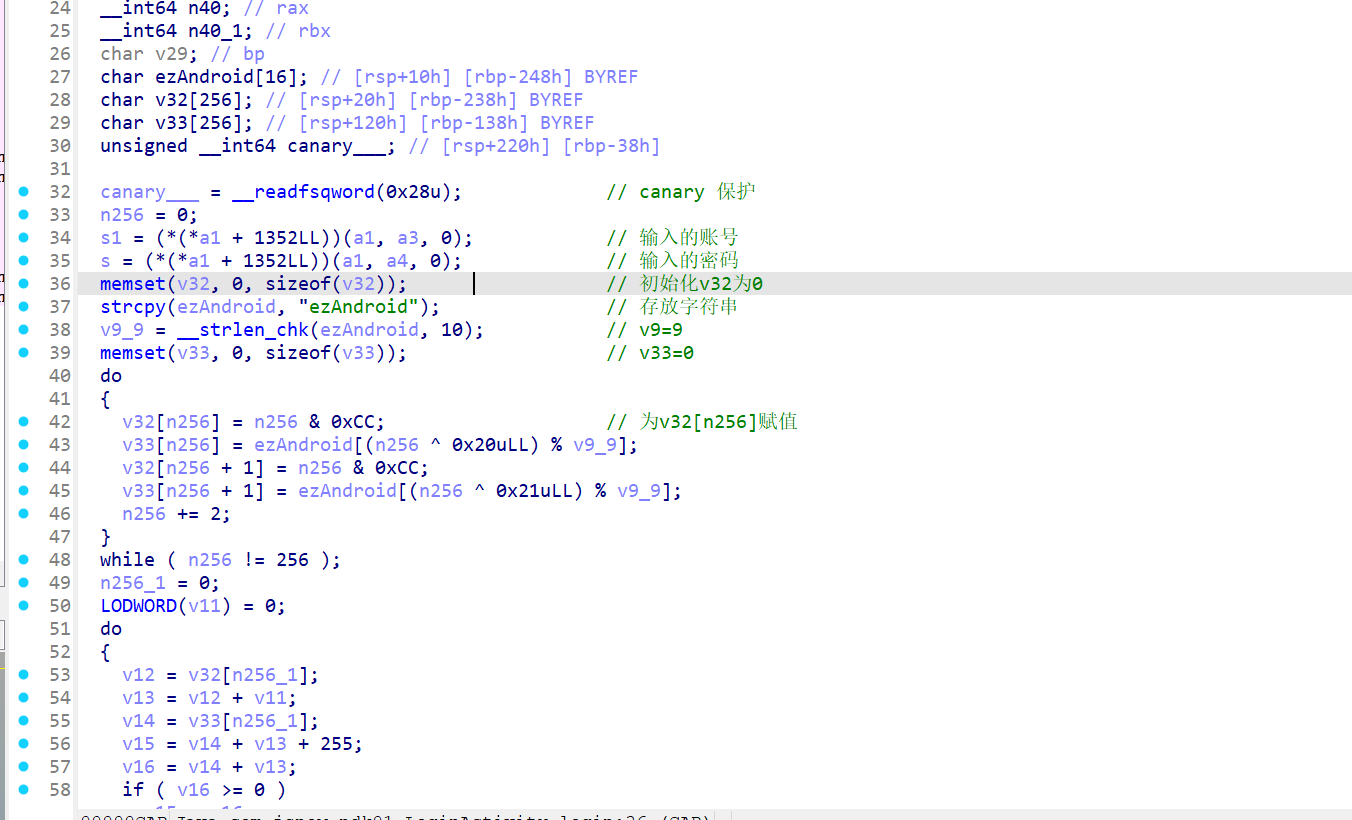Click the gutter dot beside line 45
Image resolution: width=1352 pixels, height=820 pixels.
pyautogui.click(x=24, y=491)
